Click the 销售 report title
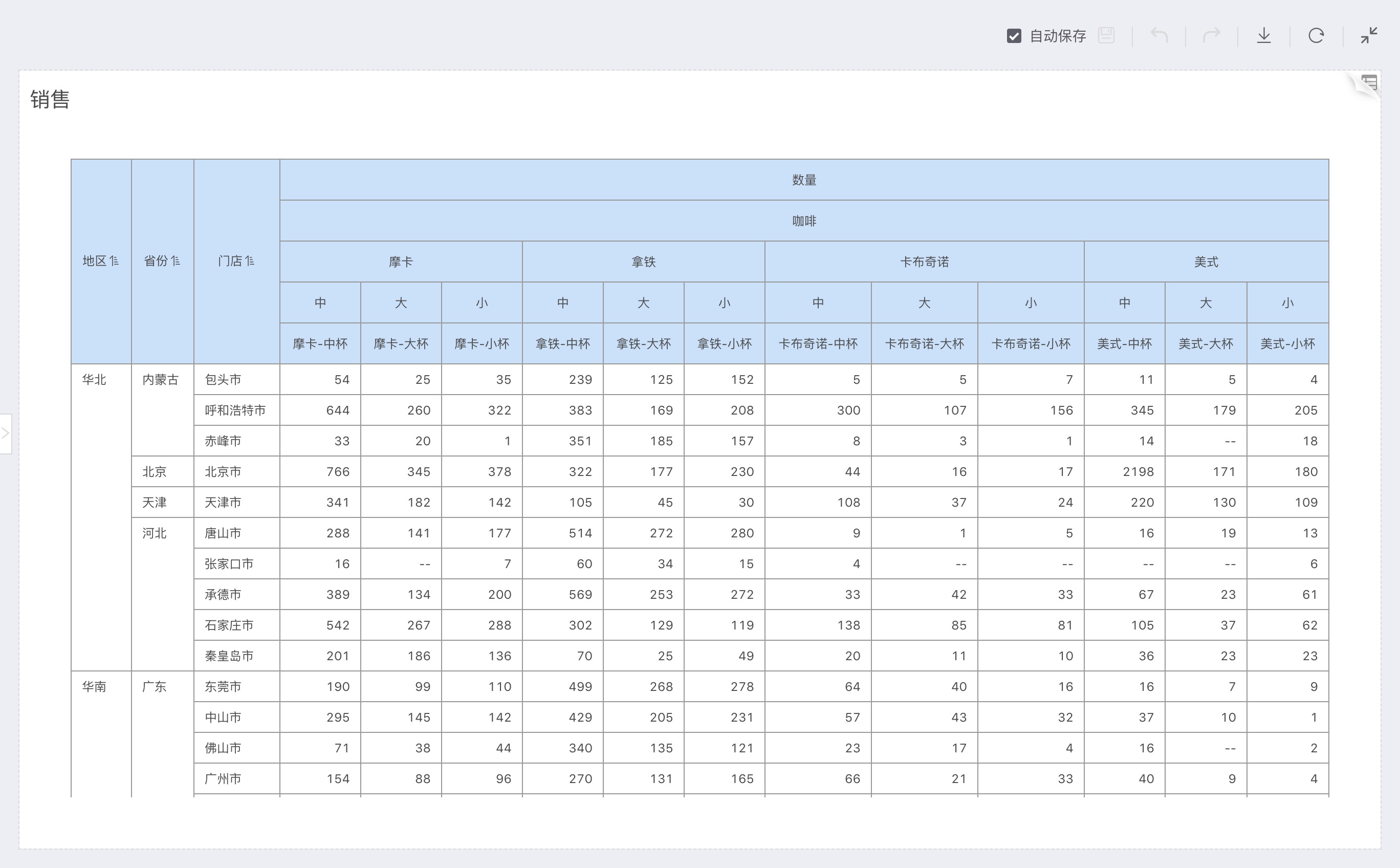 point(50,99)
